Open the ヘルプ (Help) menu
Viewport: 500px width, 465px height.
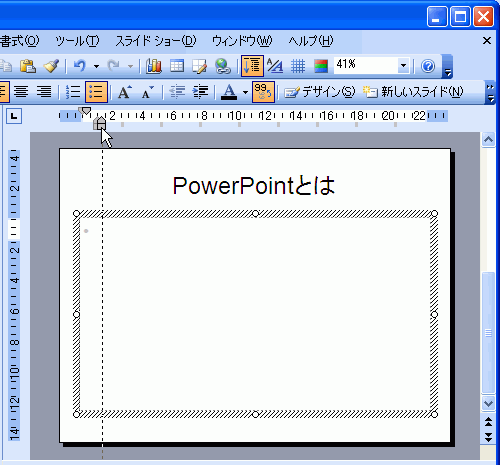[x=311, y=41]
